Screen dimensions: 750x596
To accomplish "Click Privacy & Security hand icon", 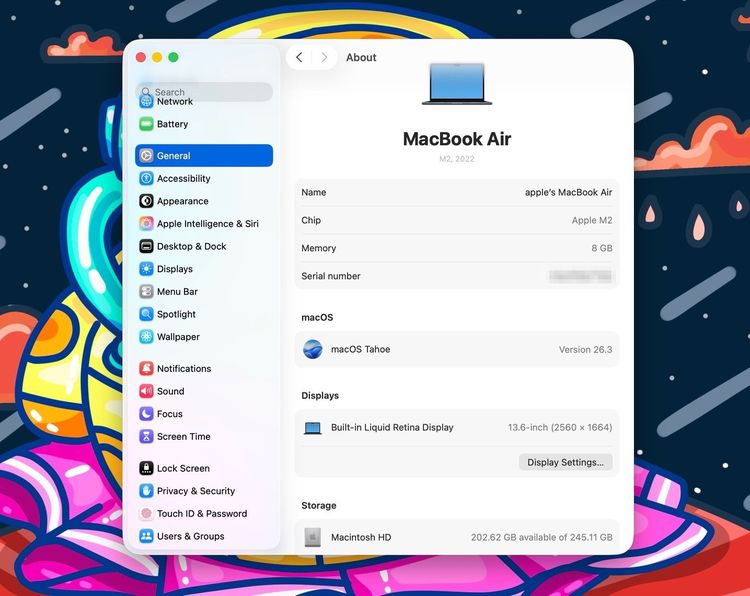I will point(146,491).
